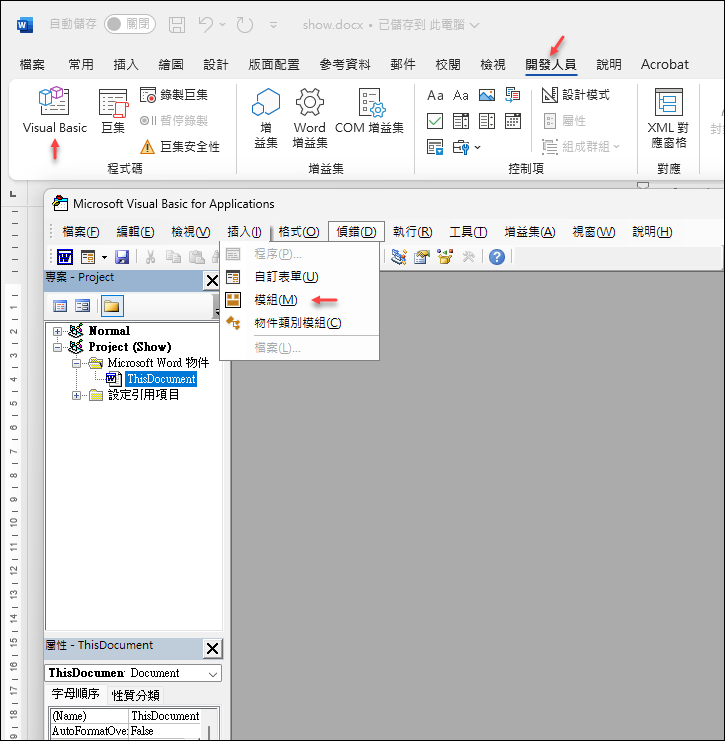
Task: Open the Visual Basic editor button
Action: (54, 110)
